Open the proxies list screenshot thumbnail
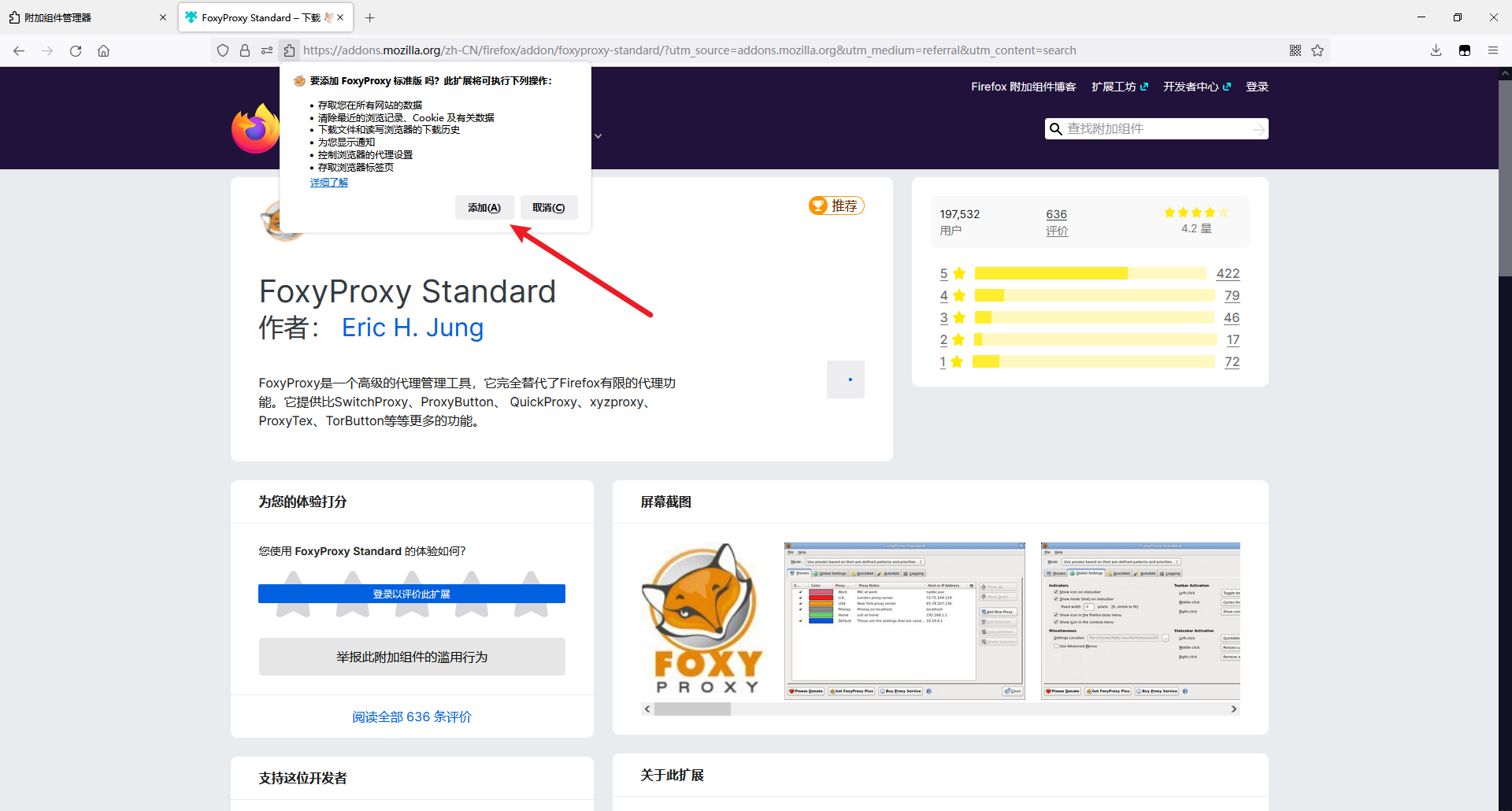The height and width of the screenshot is (811, 1512). point(905,620)
